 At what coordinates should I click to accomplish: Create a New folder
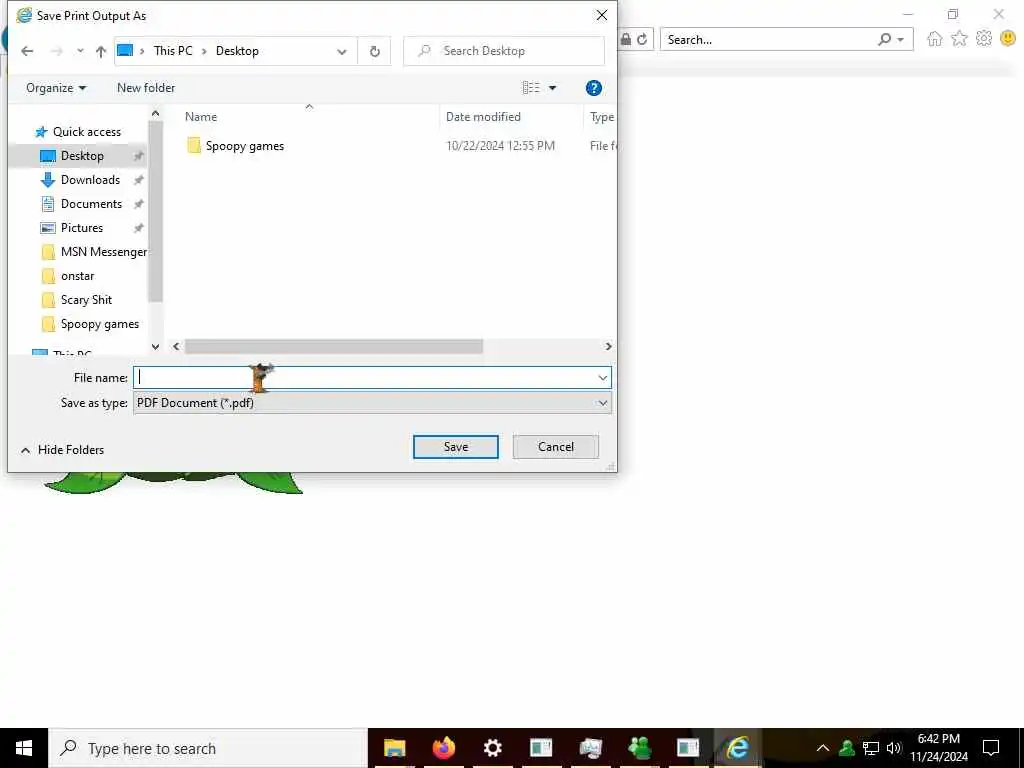[x=146, y=88]
